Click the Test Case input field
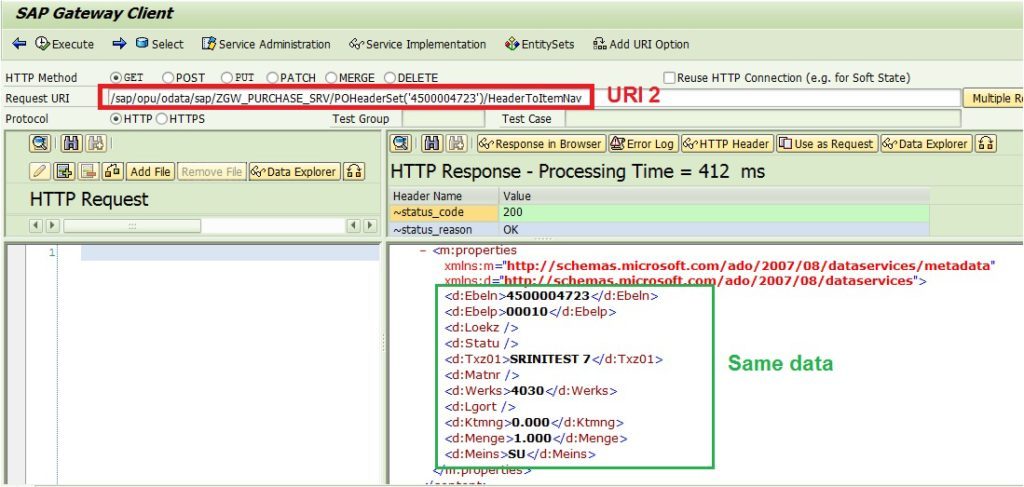This screenshot has height=487, width=1024. point(763,119)
